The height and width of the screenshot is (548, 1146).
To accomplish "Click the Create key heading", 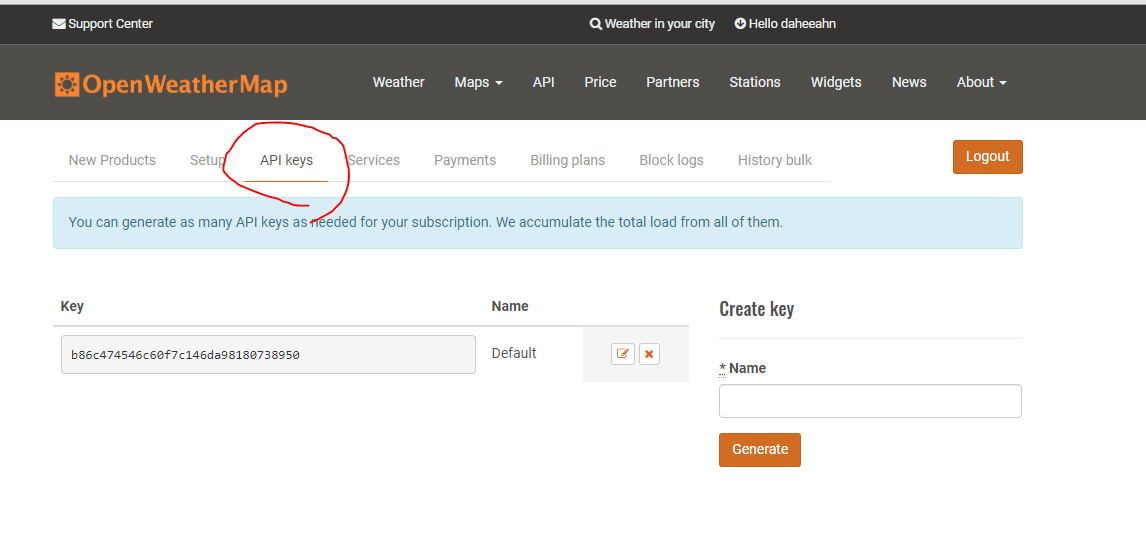I will click(756, 309).
